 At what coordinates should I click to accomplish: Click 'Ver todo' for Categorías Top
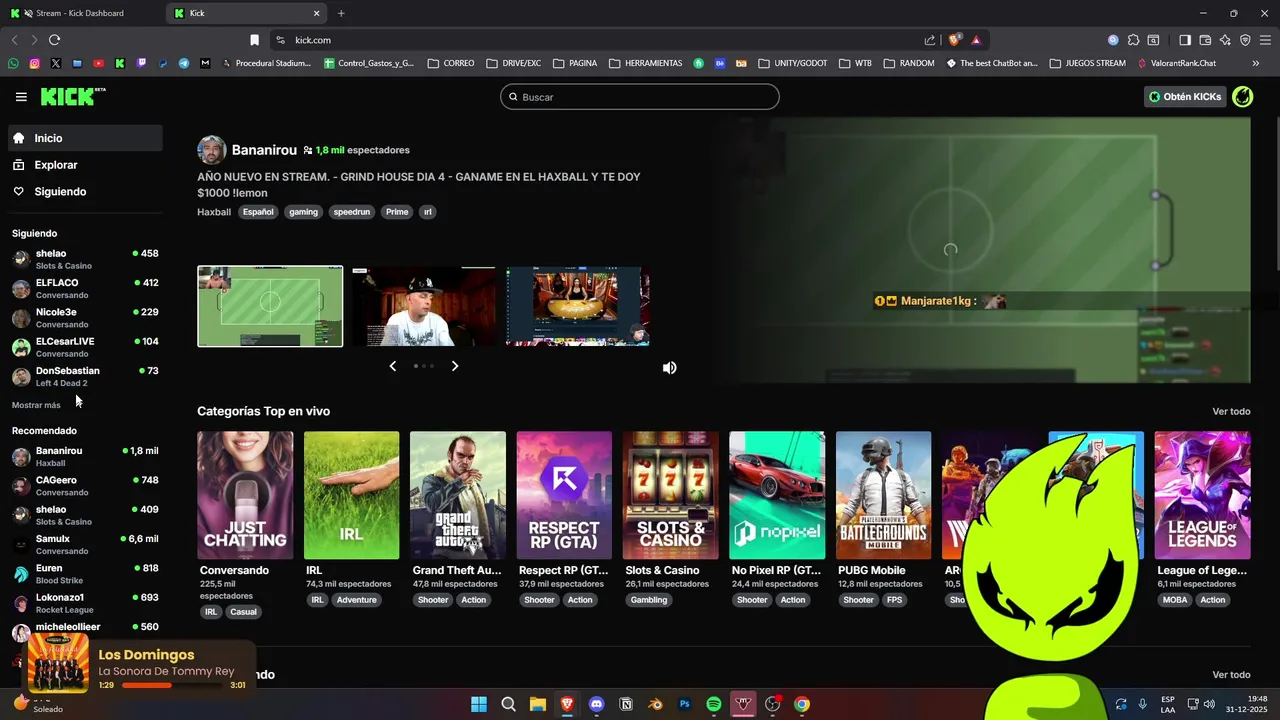pos(1231,411)
